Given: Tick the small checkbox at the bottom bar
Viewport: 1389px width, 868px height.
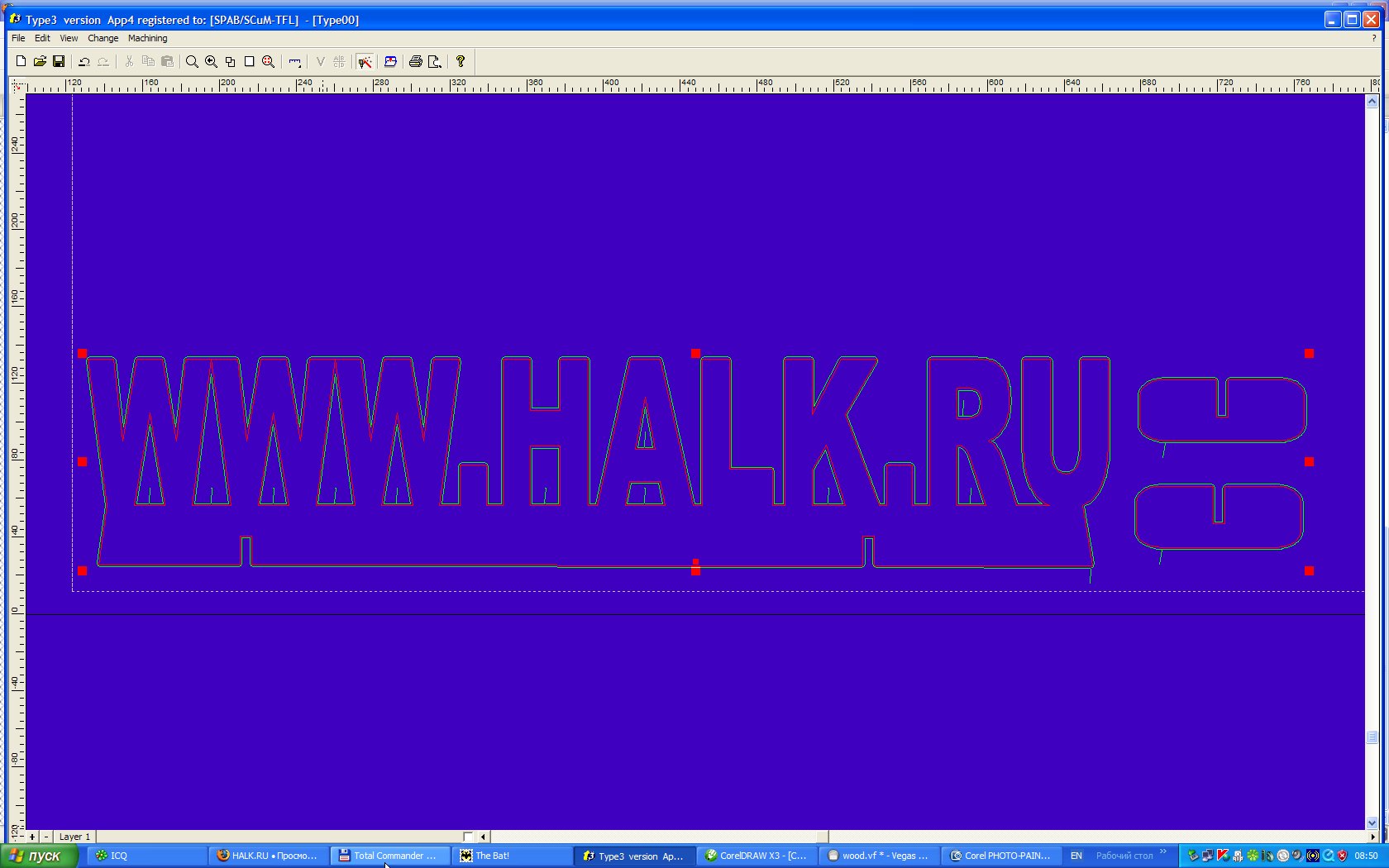Looking at the screenshot, I should click(x=468, y=837).
